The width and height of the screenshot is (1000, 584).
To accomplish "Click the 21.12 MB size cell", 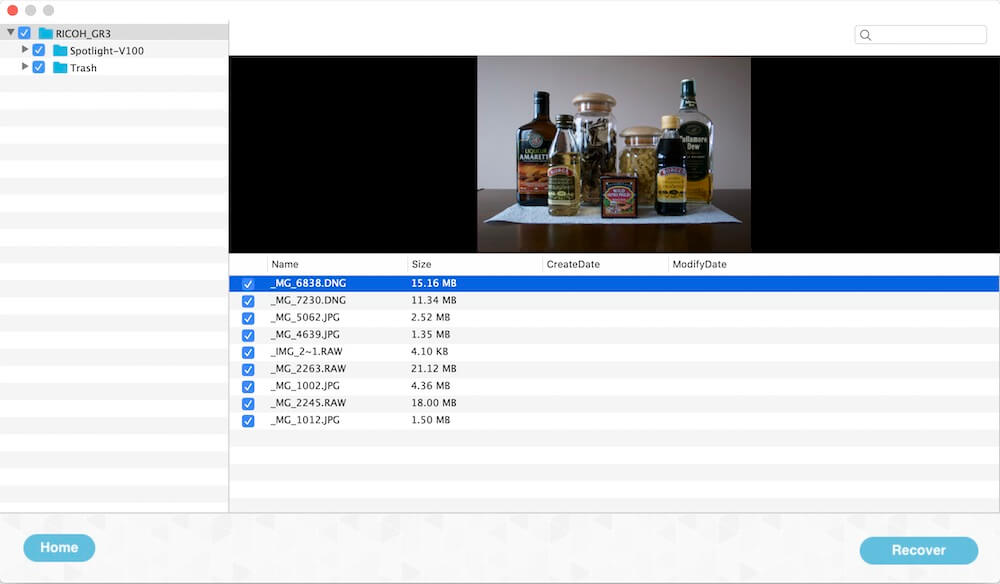I will (434, 369).
